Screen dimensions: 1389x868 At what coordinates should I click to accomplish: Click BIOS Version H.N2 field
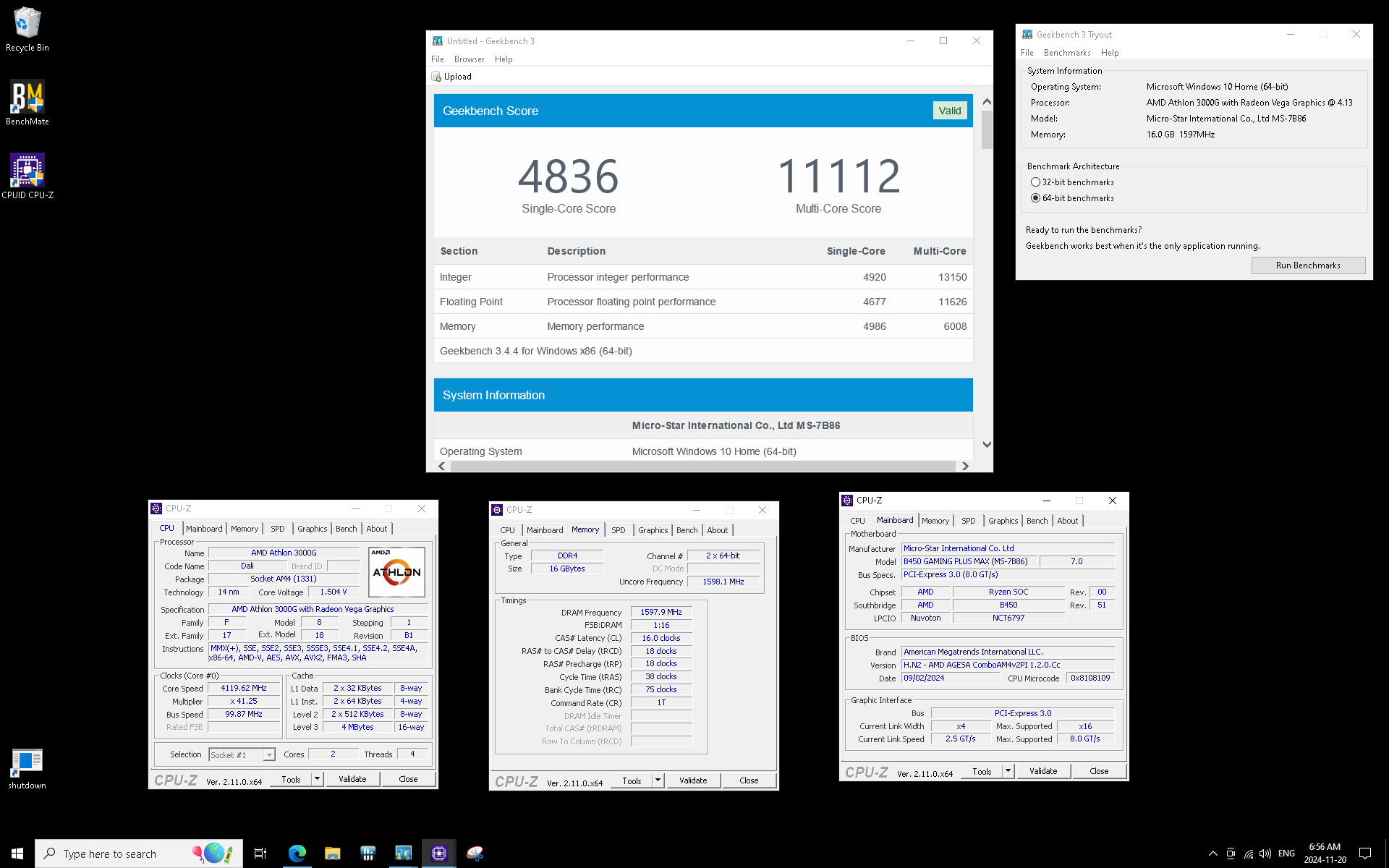(1008, 665)
